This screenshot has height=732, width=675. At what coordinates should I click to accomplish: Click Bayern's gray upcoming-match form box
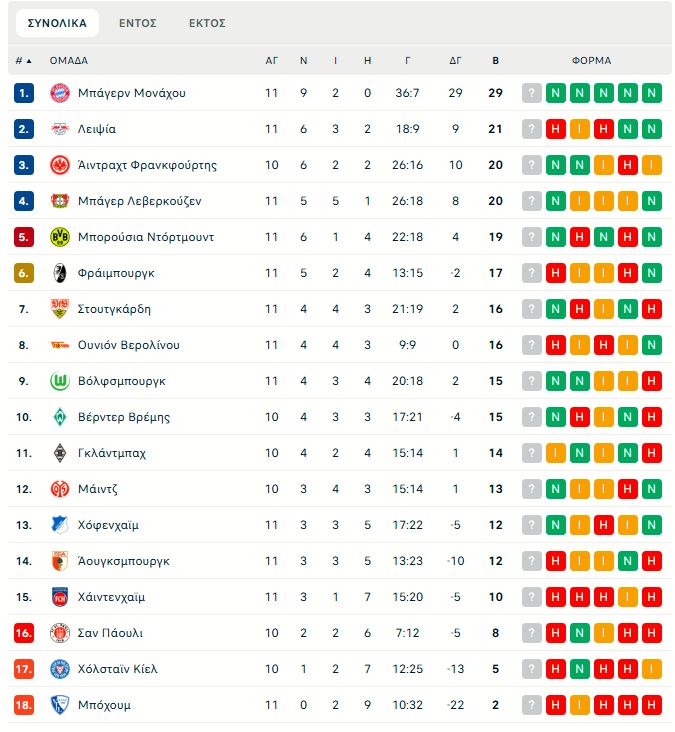tap(532, 93)
